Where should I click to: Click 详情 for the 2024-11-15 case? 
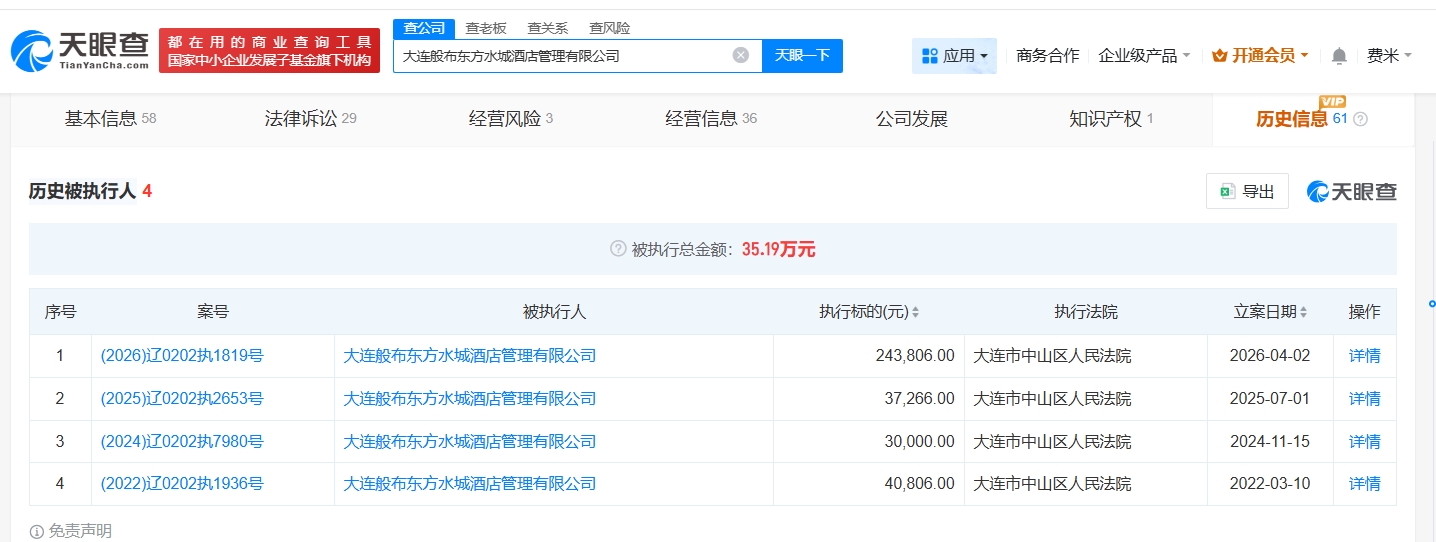(x=1364, y=442)
